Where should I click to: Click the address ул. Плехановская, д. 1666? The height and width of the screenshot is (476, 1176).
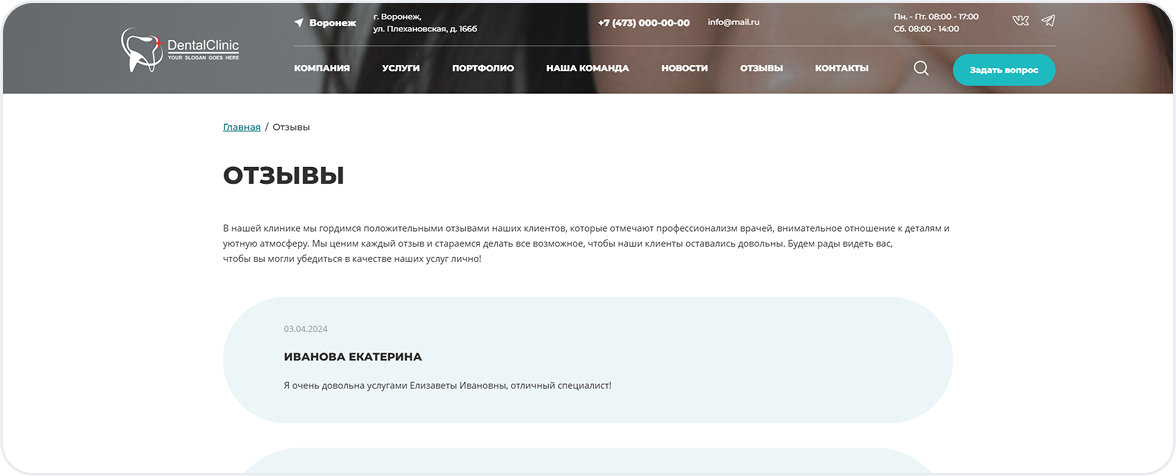pos(425,29)
